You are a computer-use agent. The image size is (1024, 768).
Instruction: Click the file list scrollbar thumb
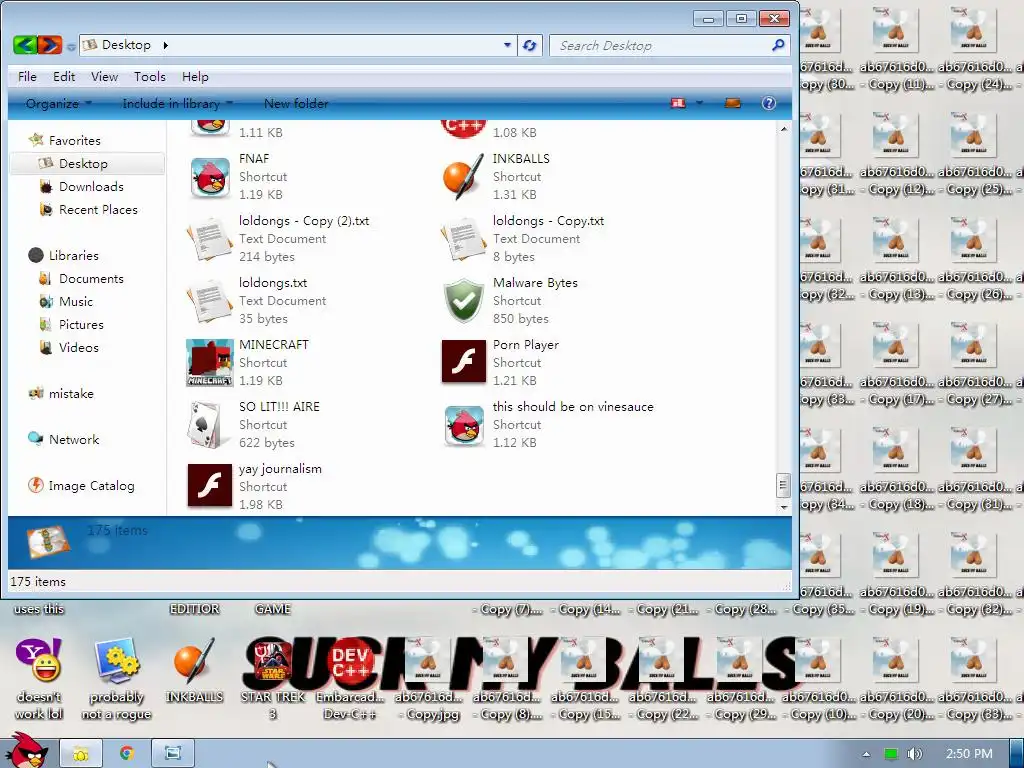point(783,485)
